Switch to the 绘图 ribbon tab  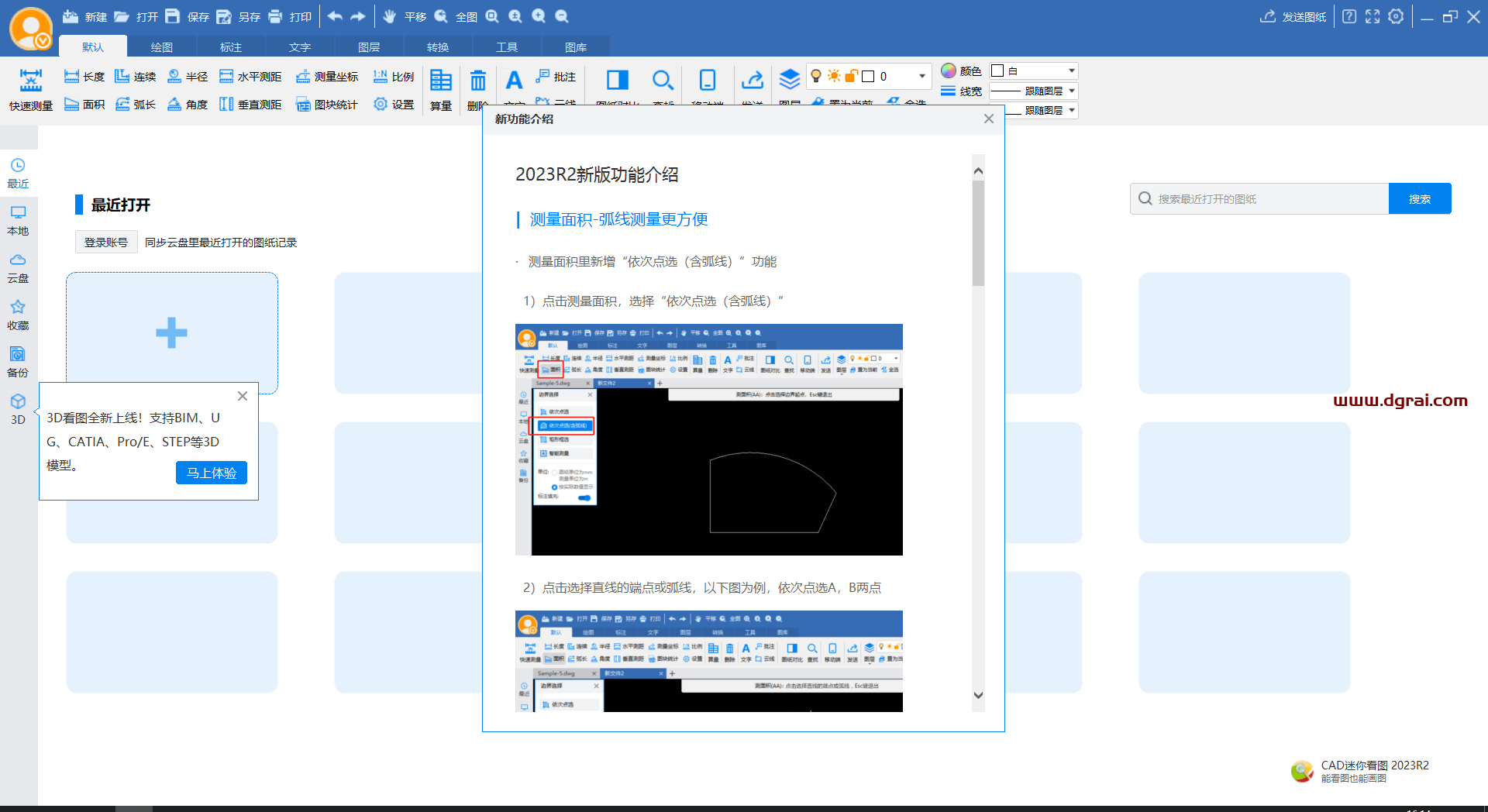(x=162, y=47)
